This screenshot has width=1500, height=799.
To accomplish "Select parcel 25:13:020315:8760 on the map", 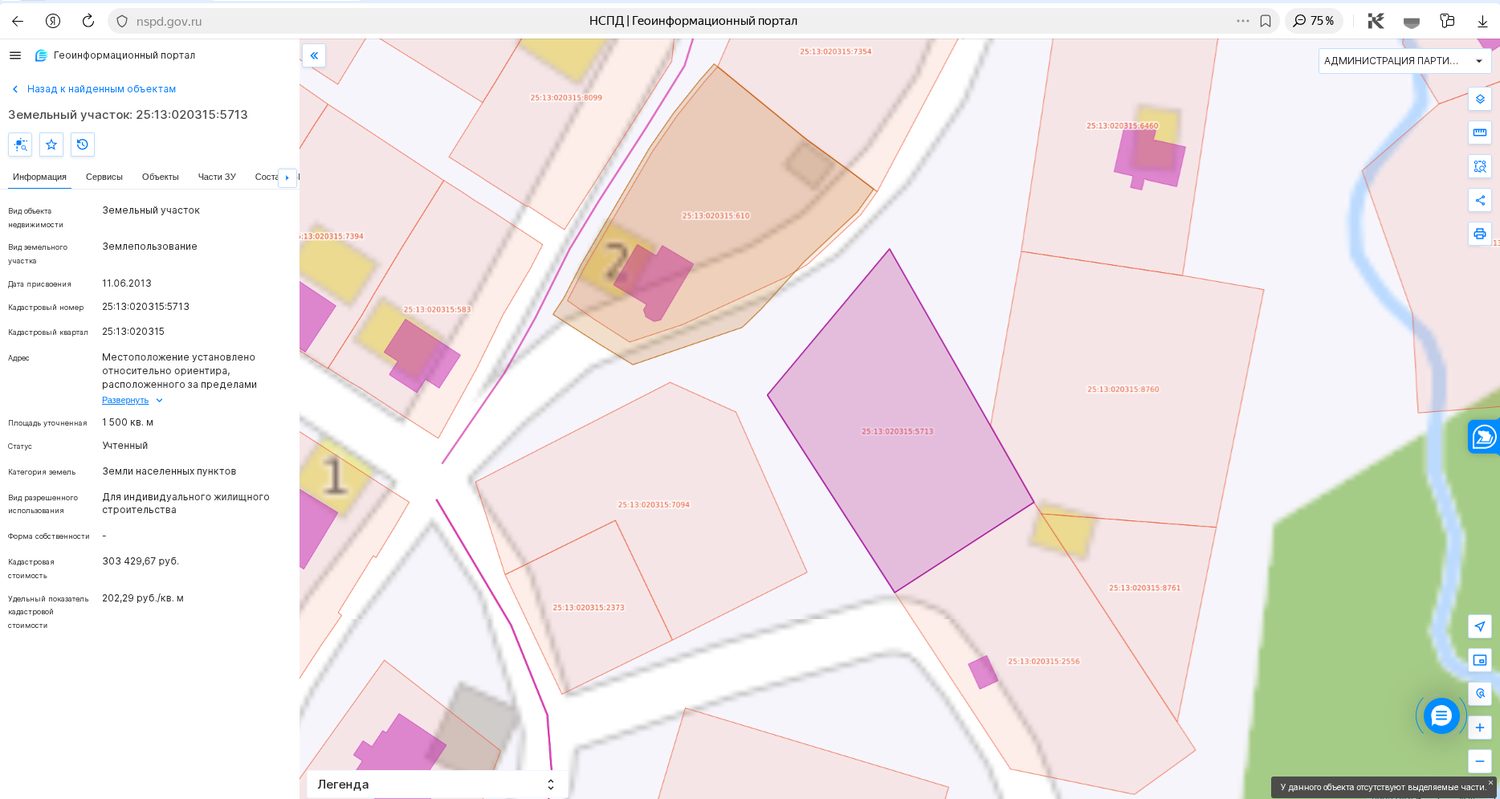I will (x=1123, y=389).
